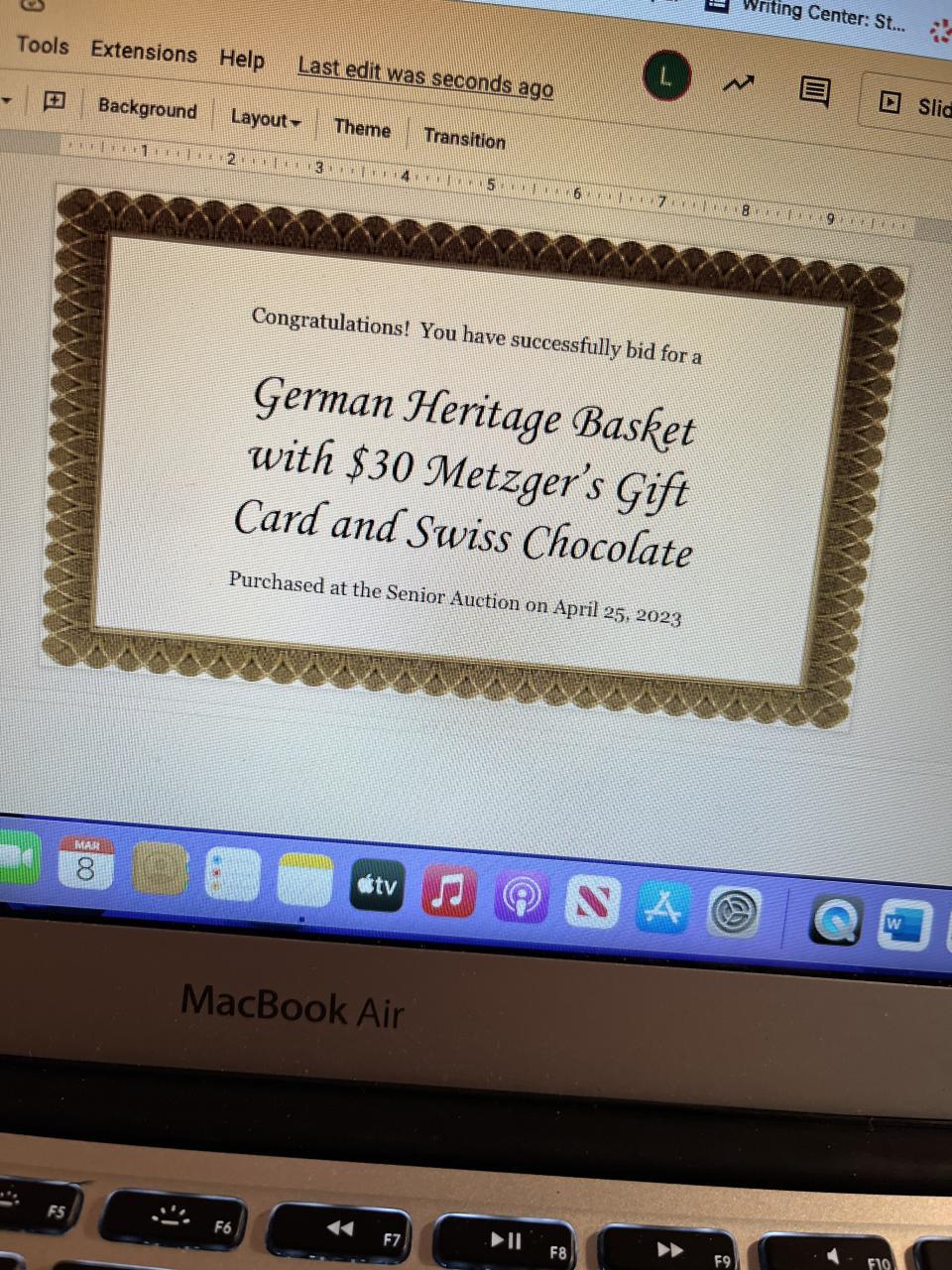
Task: Select the Purchased at the Senior Auction text
Action: (455, 598)
